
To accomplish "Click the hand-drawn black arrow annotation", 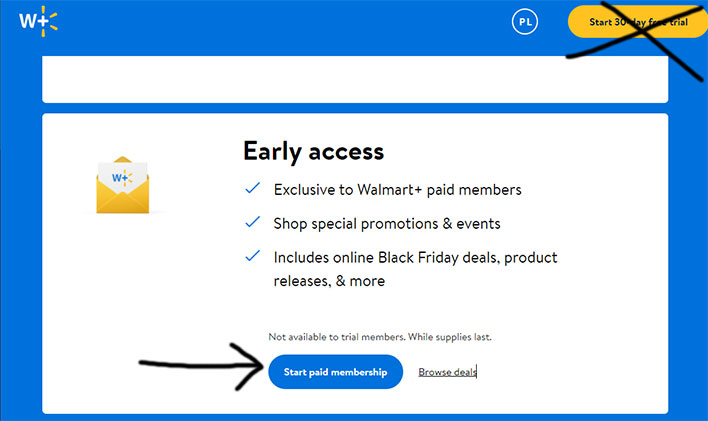I will [200, 366].
